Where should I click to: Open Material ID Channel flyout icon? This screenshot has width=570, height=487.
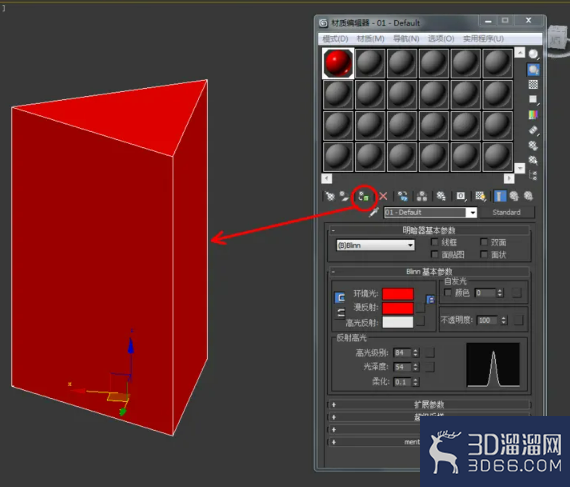[461, 197]
